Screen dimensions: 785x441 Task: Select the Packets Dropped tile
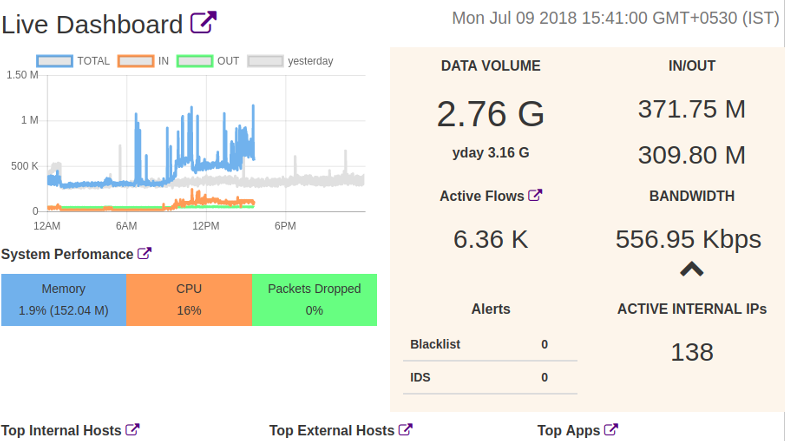tap(314, 299)
